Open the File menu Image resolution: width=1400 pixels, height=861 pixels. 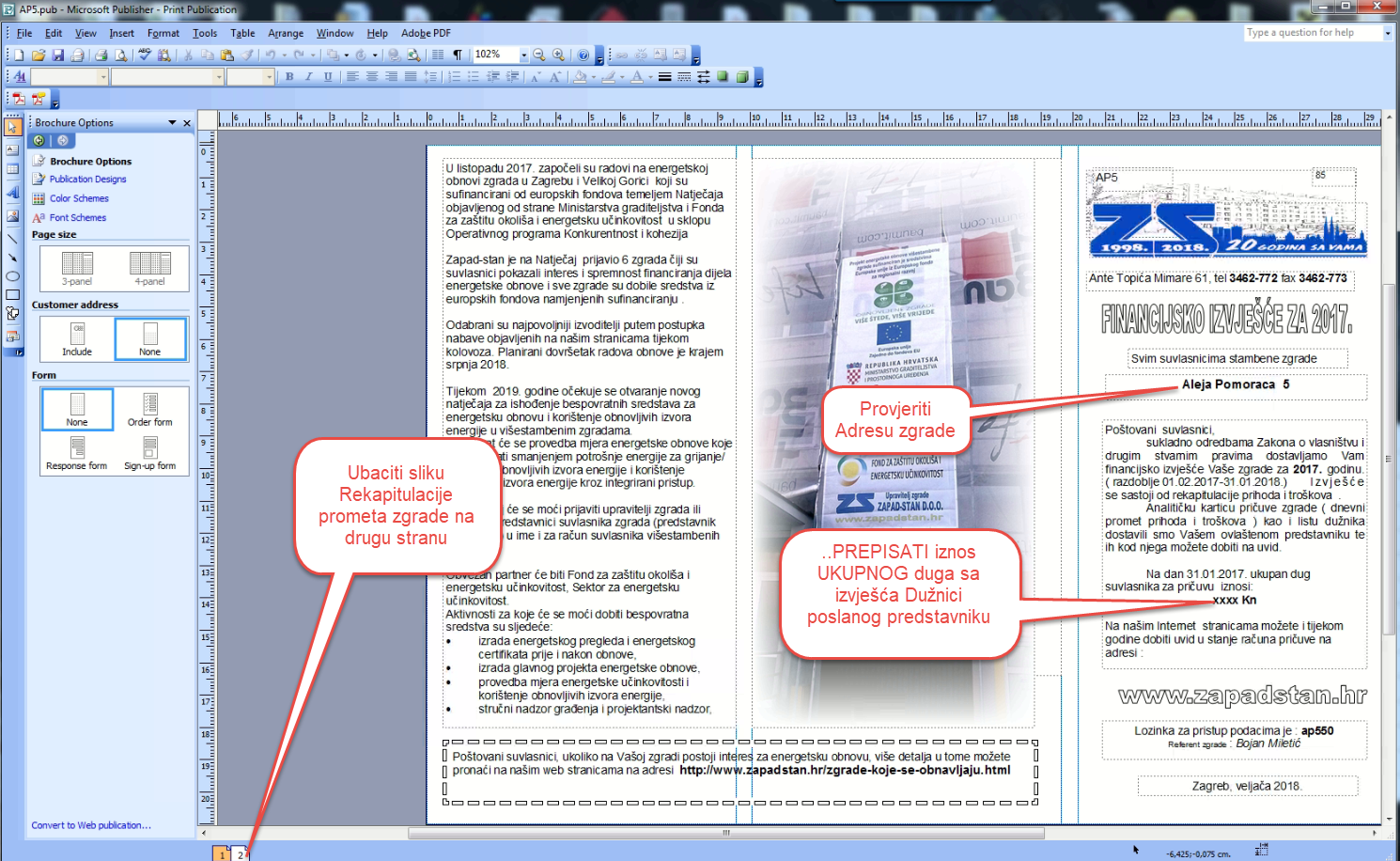click(24, 33)
